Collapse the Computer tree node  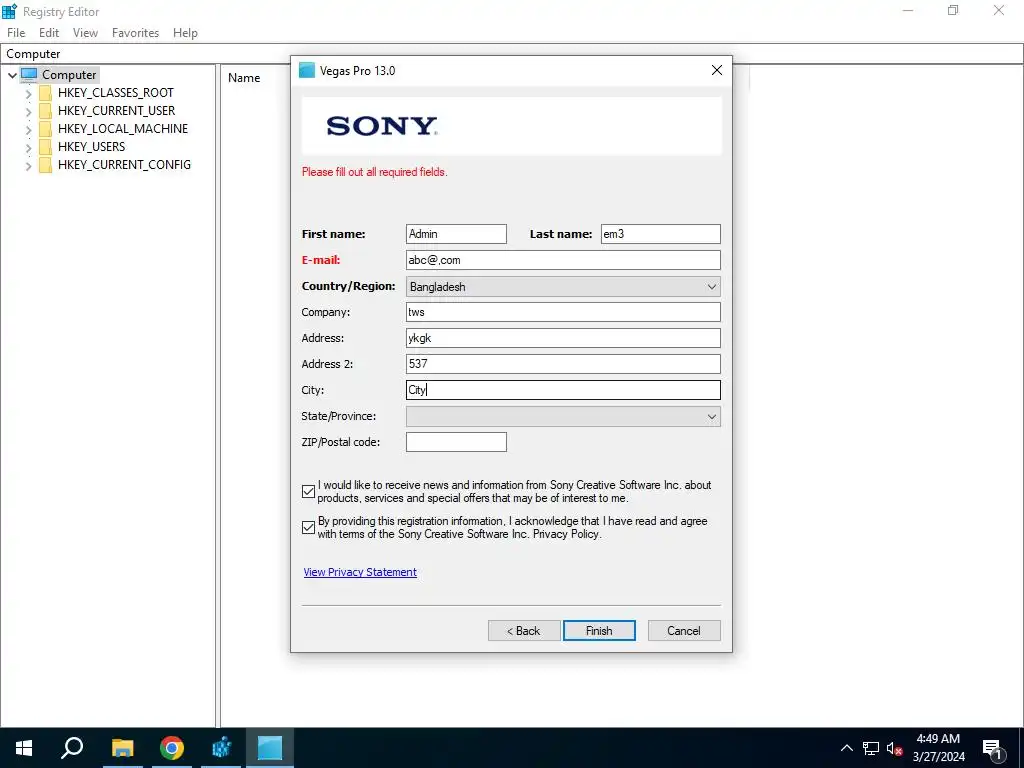(x=12, y=75)
